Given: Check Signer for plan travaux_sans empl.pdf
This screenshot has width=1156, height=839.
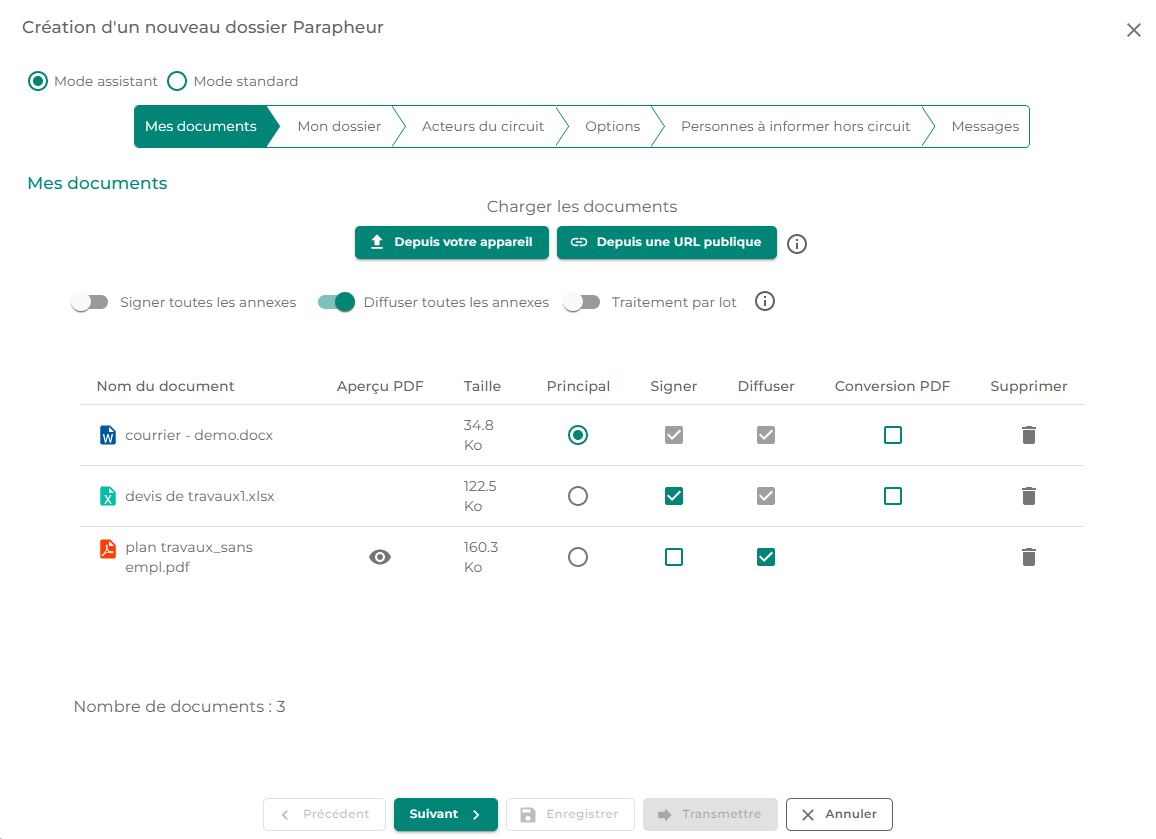Looking at the screenshot, I should 674,557.
